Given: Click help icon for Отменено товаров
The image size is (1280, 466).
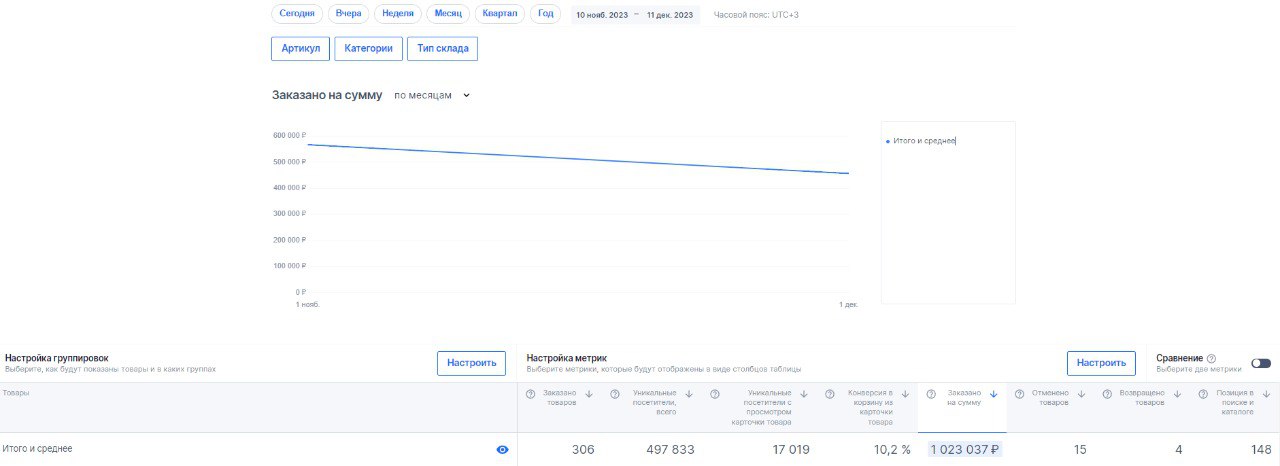Looking at the screenshot, I should 1019,394.
